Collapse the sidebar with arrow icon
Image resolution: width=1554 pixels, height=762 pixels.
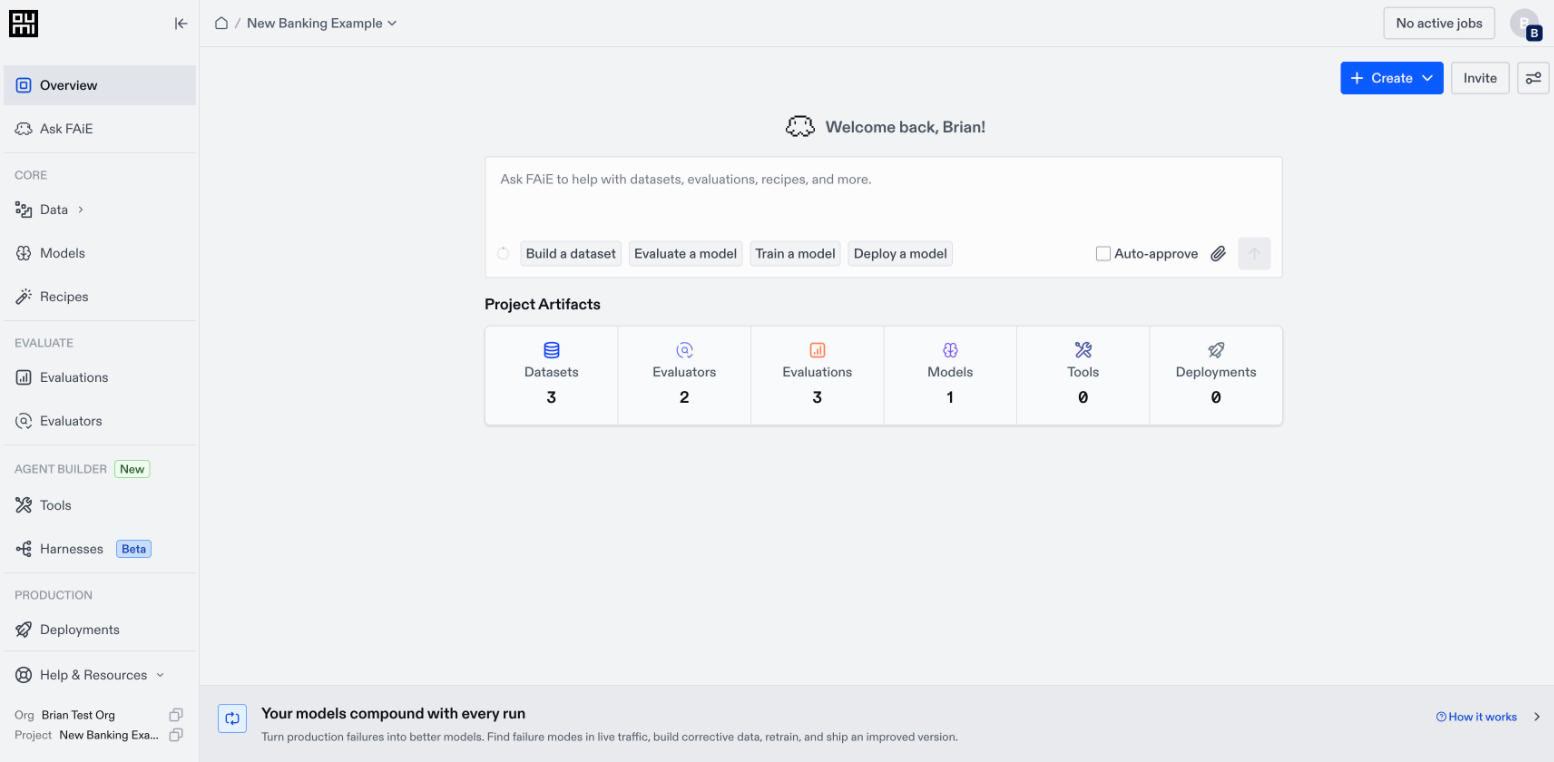point(180,23)
